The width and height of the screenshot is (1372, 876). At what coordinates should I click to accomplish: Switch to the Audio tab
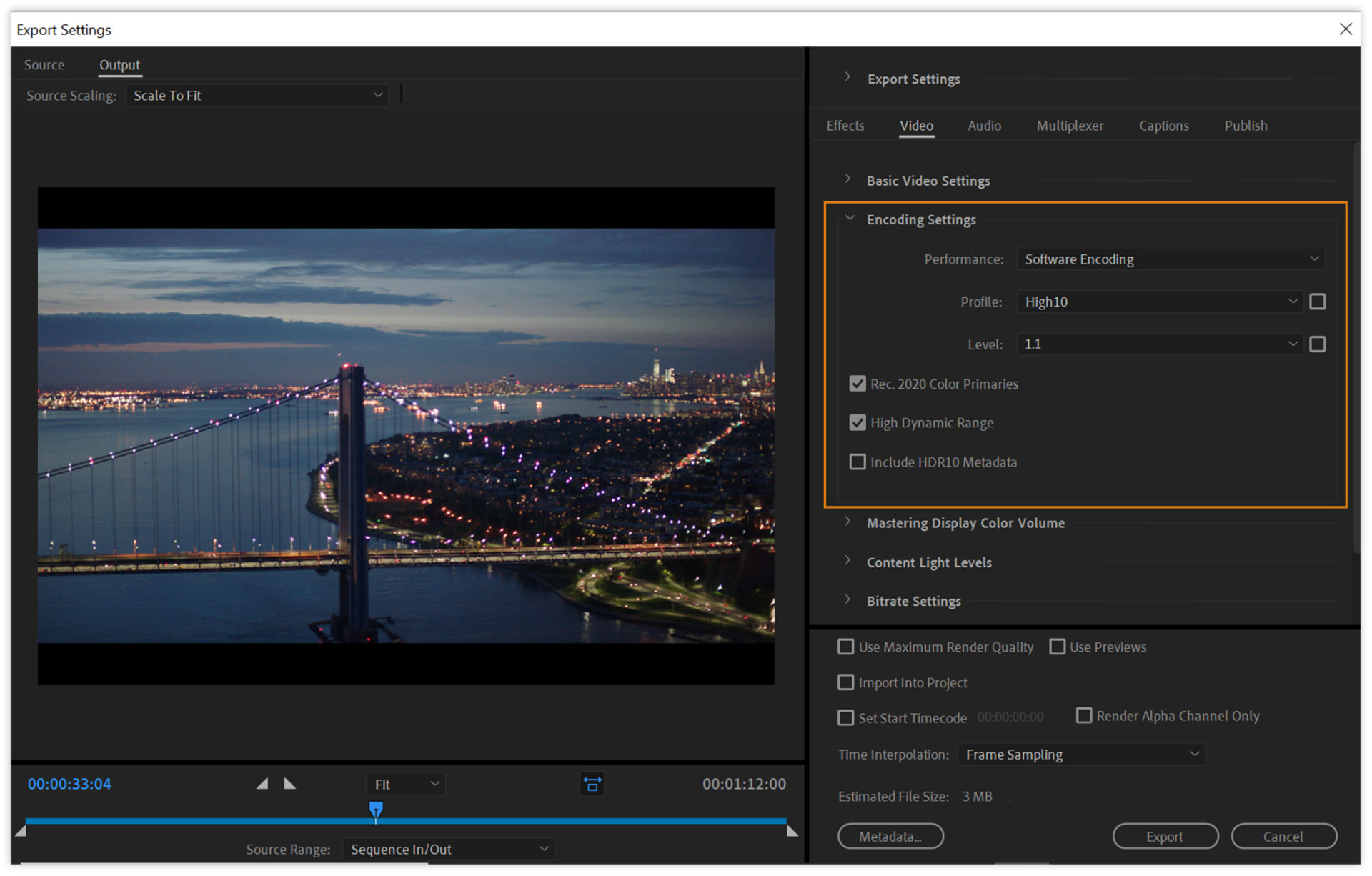[x=984, y=125]
